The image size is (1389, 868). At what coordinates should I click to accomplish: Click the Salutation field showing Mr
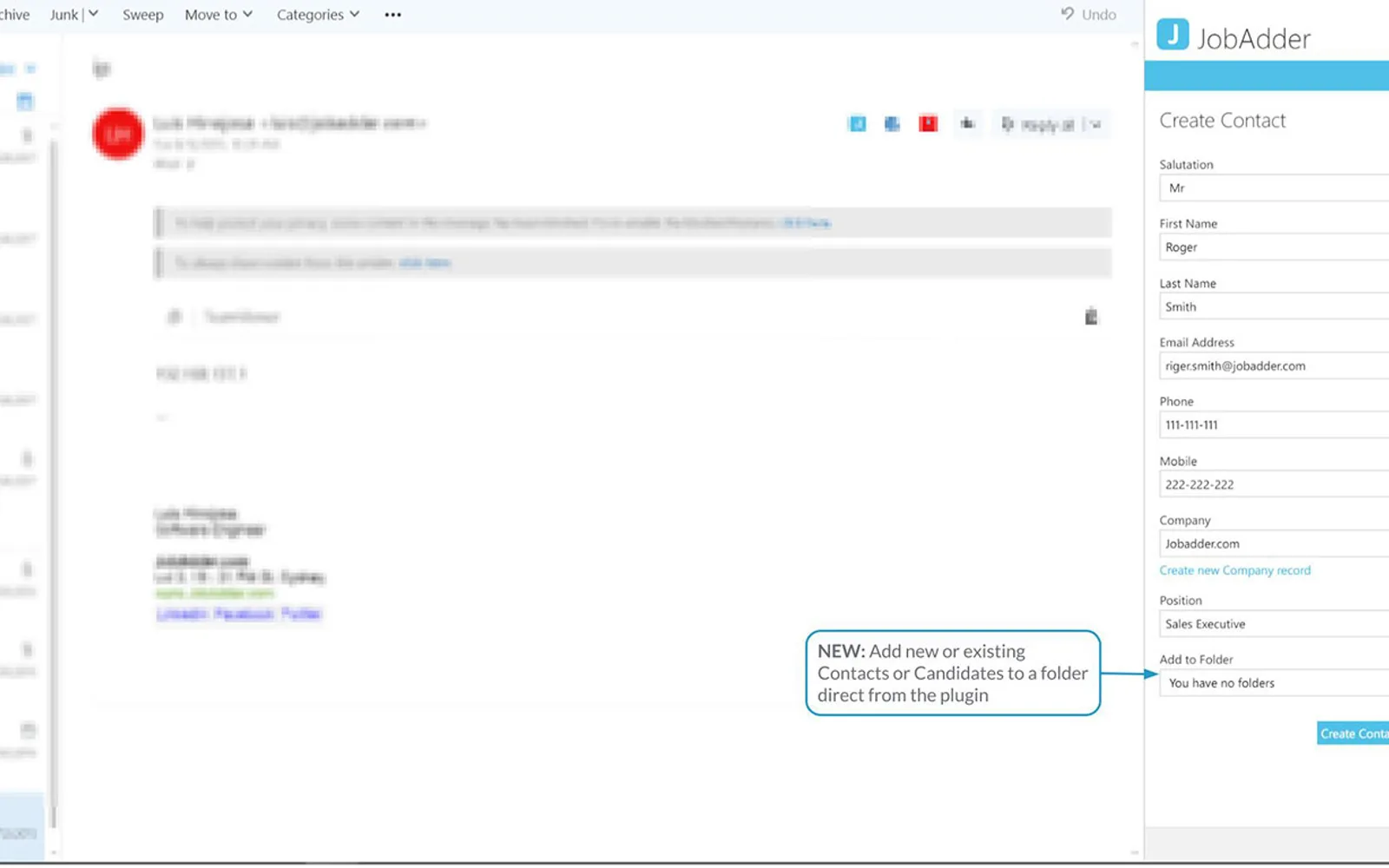1274,188
